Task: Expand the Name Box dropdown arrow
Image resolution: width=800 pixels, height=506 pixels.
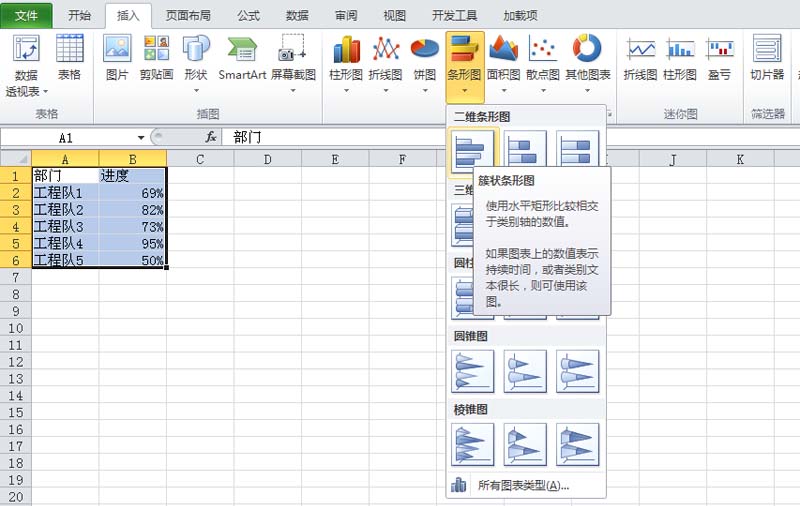Action: [x=141, y=138]
